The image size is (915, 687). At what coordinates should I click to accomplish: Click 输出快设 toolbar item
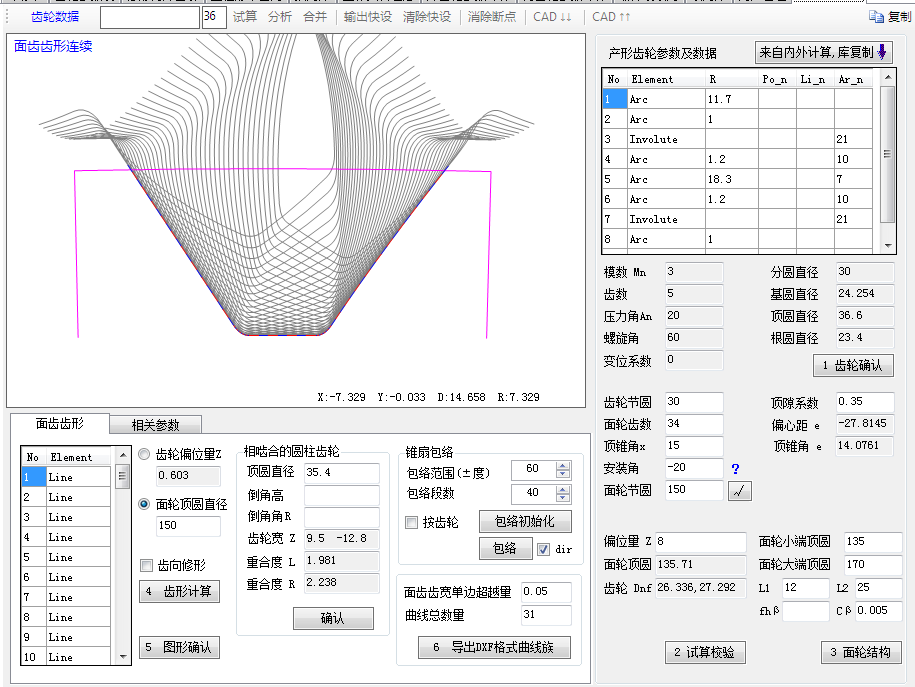click(x=368, y=17)
